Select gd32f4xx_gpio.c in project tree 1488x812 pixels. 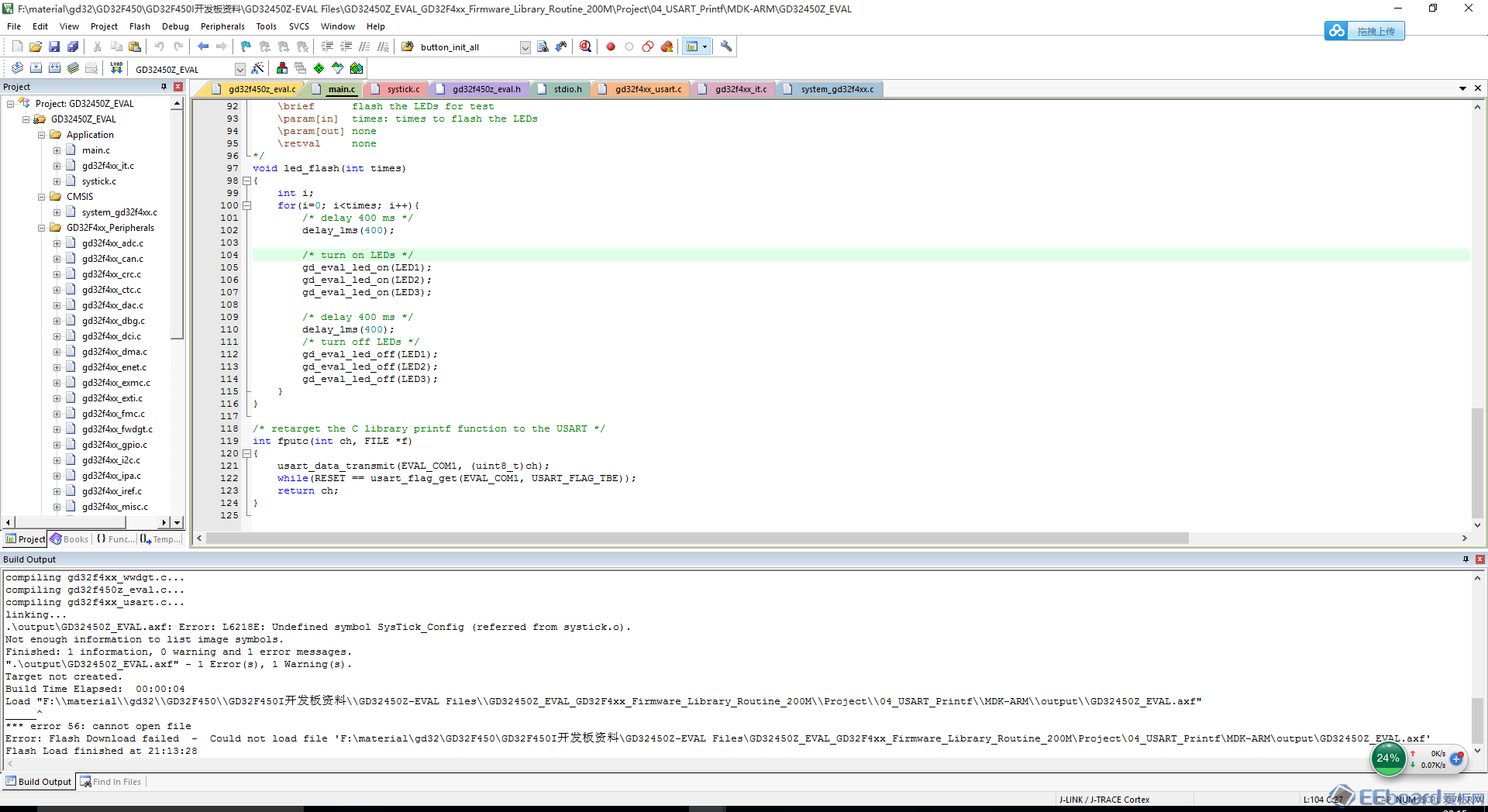[x=114, y=445]
